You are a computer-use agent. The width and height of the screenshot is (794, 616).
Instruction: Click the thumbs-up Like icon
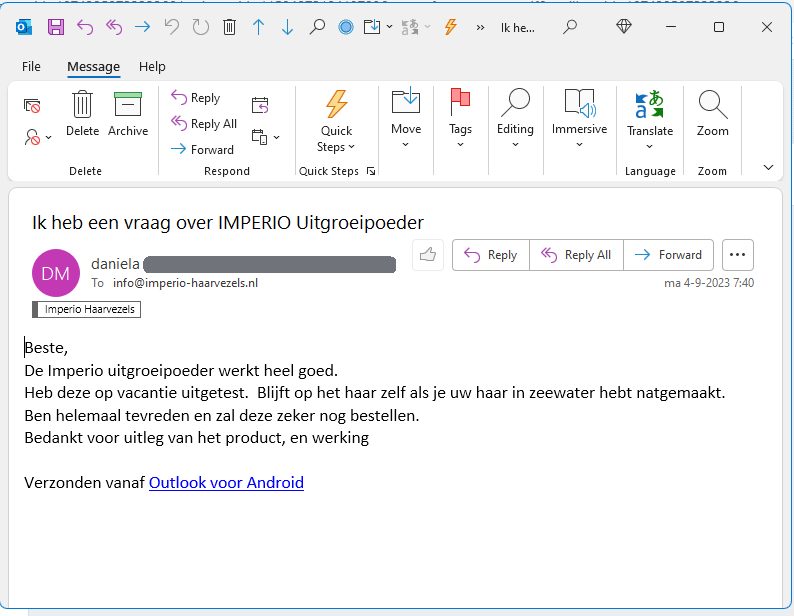tap(428, 255)
